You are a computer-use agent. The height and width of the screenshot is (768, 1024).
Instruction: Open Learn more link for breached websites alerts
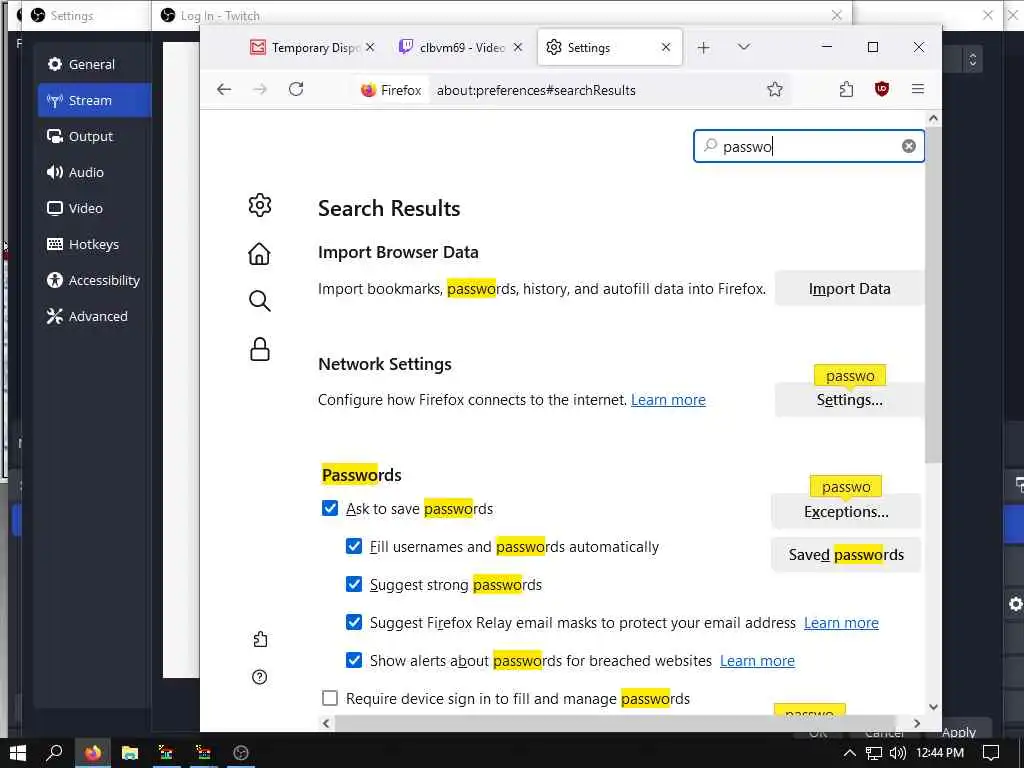(x=757, y=661)
